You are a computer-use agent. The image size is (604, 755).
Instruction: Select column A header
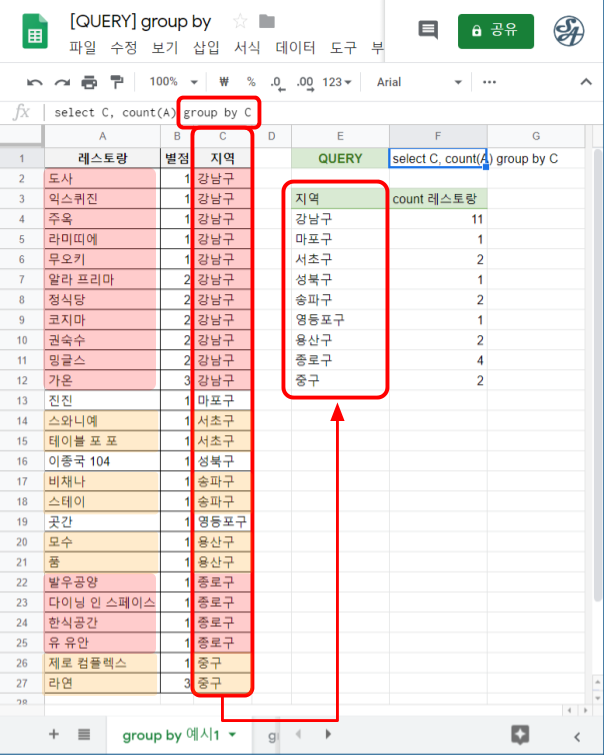102,136
